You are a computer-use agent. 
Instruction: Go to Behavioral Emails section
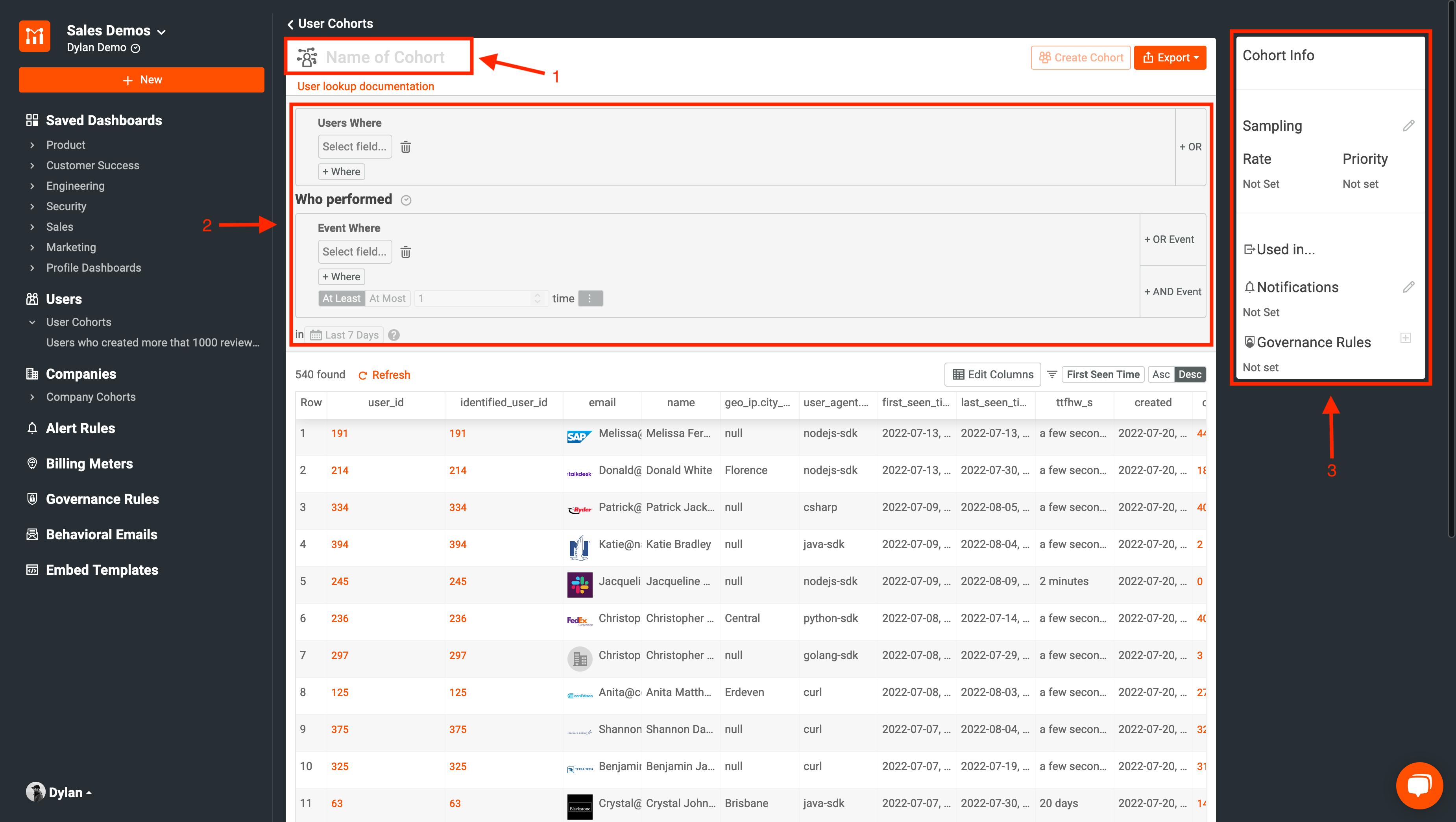click(x=101, y=534)
